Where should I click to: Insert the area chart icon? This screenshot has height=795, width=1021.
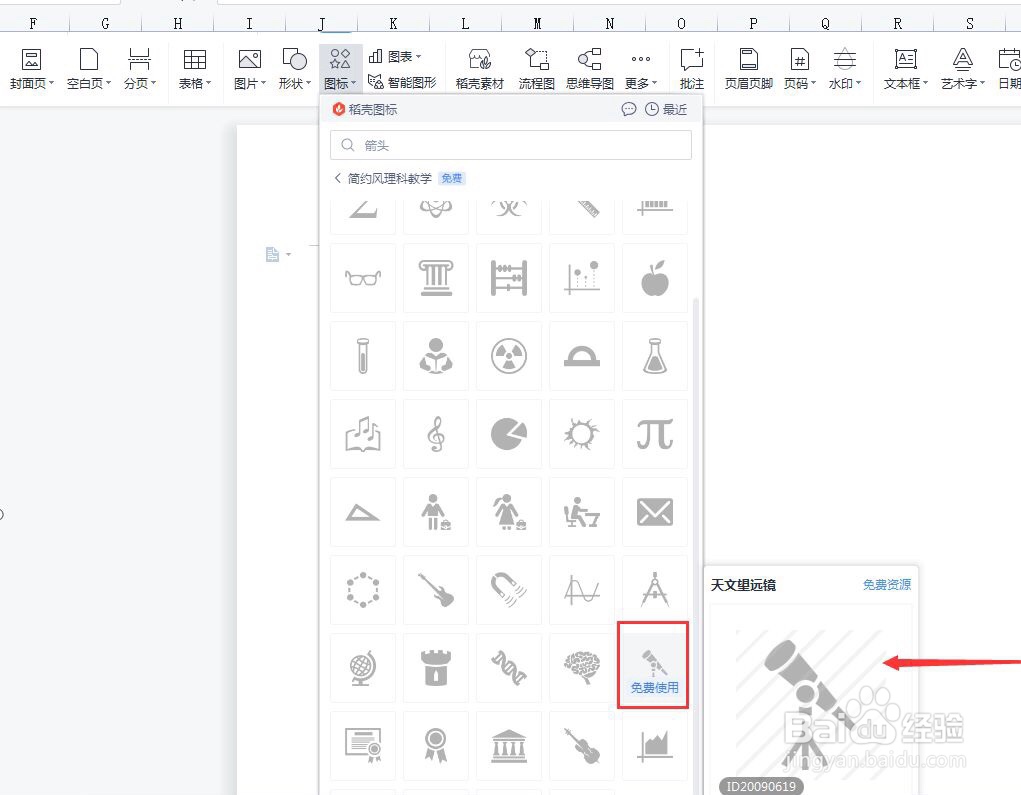click(654, 746)
